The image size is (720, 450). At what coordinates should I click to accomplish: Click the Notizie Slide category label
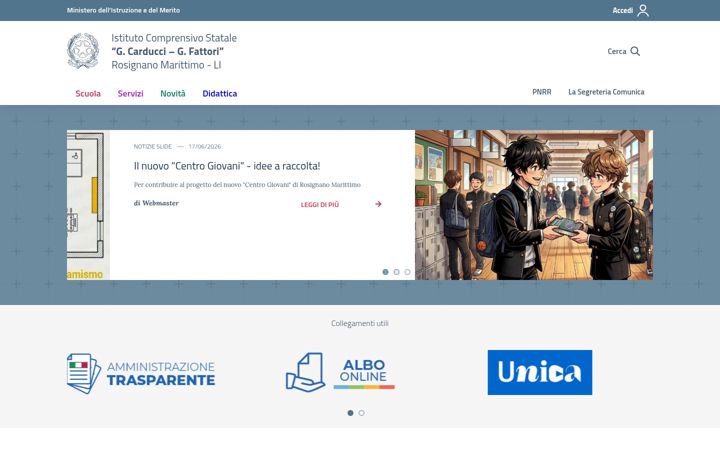tap(152, 146)
